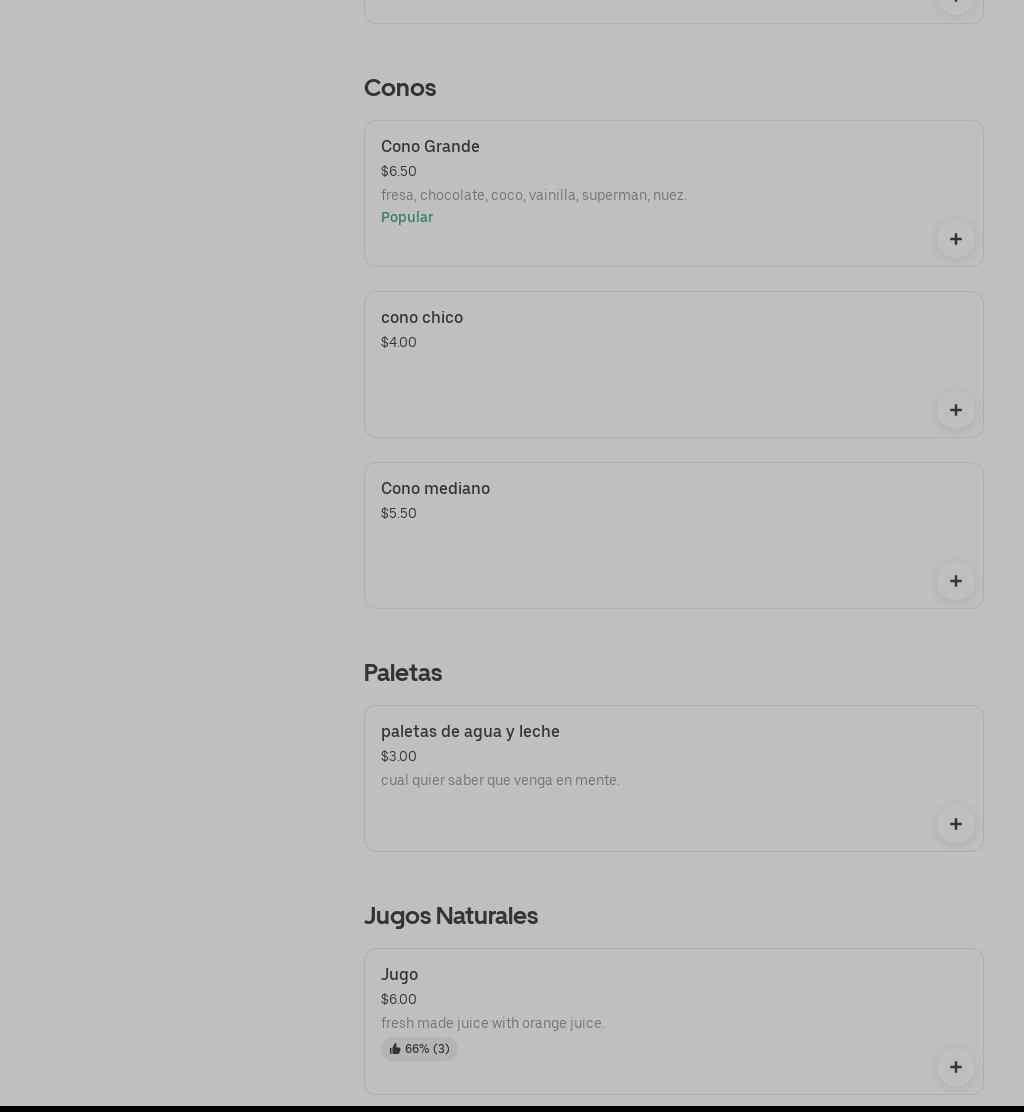1024x1112 pixels.
Task: Click the Cono Grande flavors description
Action: [x=533, y=195]
